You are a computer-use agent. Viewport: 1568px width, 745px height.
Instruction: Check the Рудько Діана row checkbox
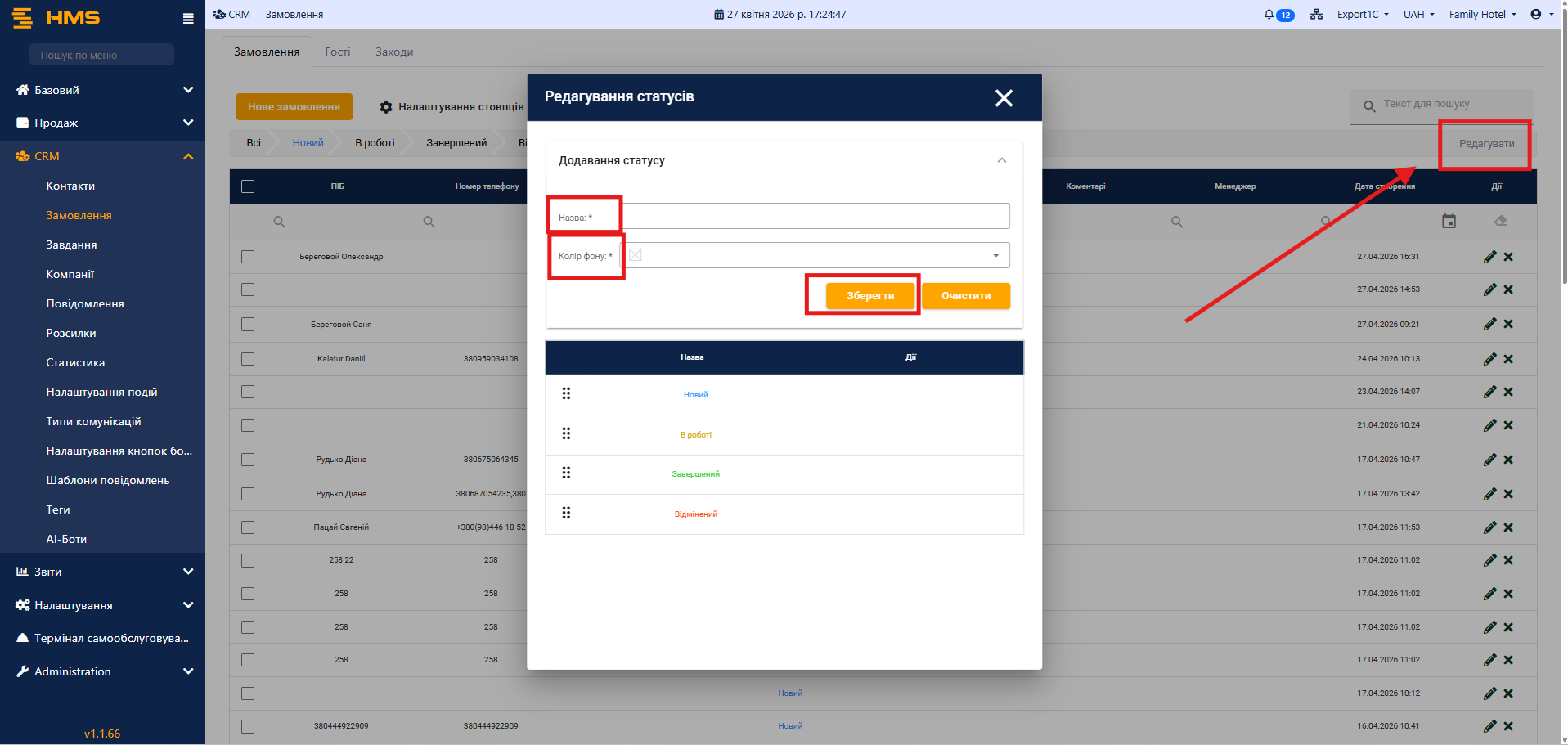pyautogui.click(x=248, y=460)
